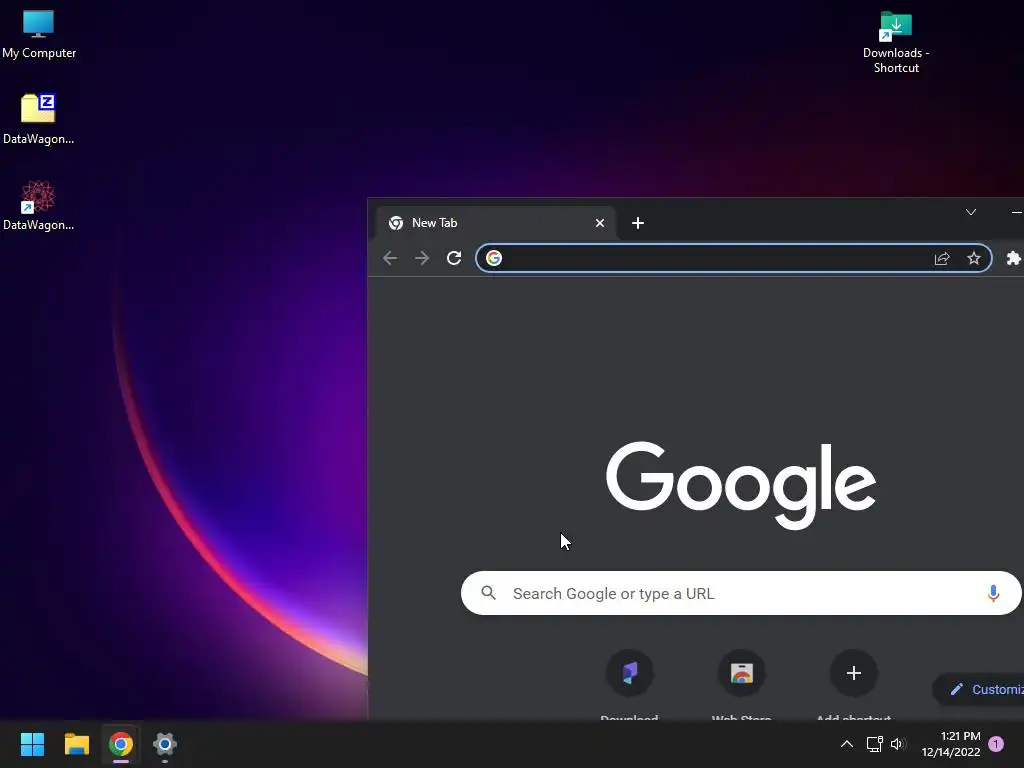Open network icon in system tray
The height and width of the screenshot is (768, 1024).
pos(874,744)
